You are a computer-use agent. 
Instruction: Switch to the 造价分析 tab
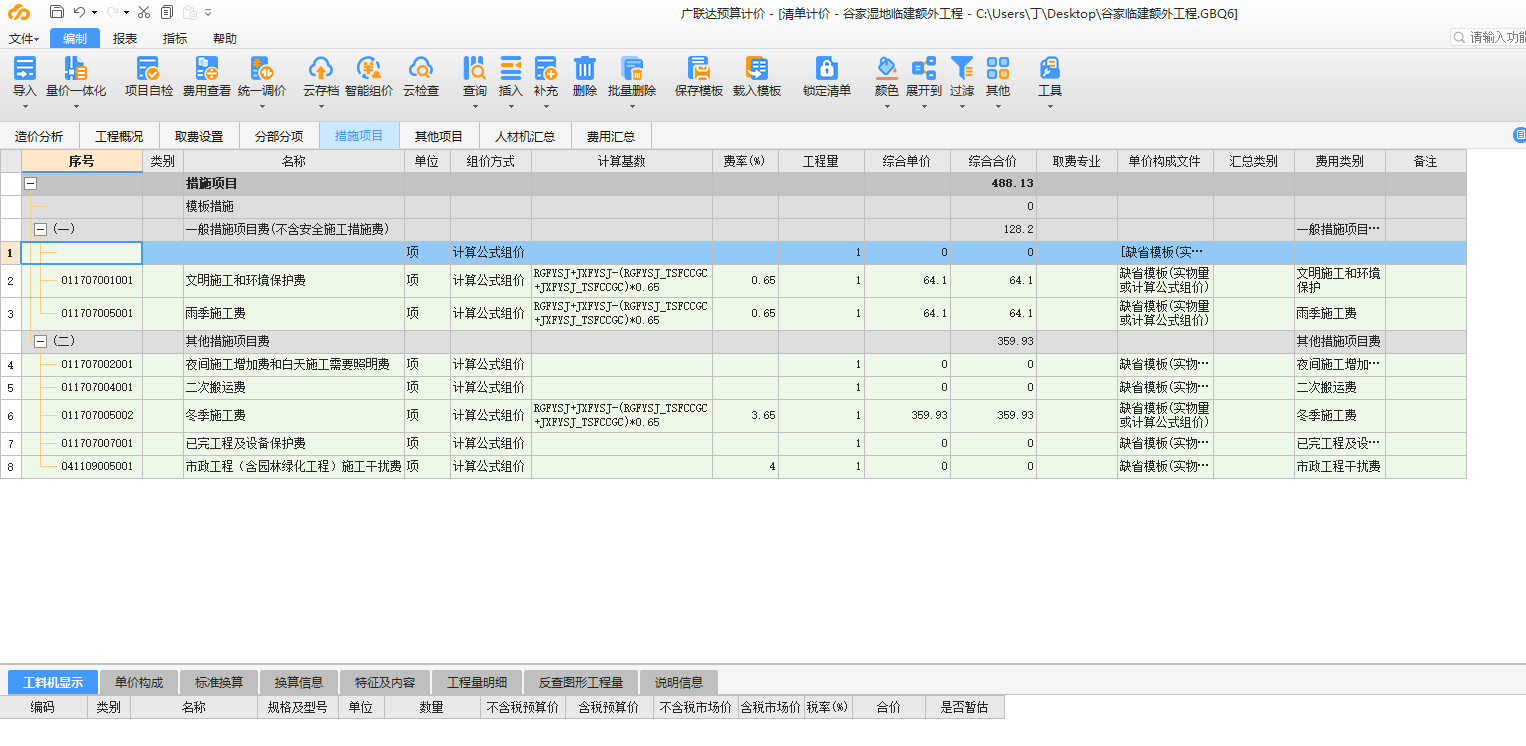tap(39, 136)
